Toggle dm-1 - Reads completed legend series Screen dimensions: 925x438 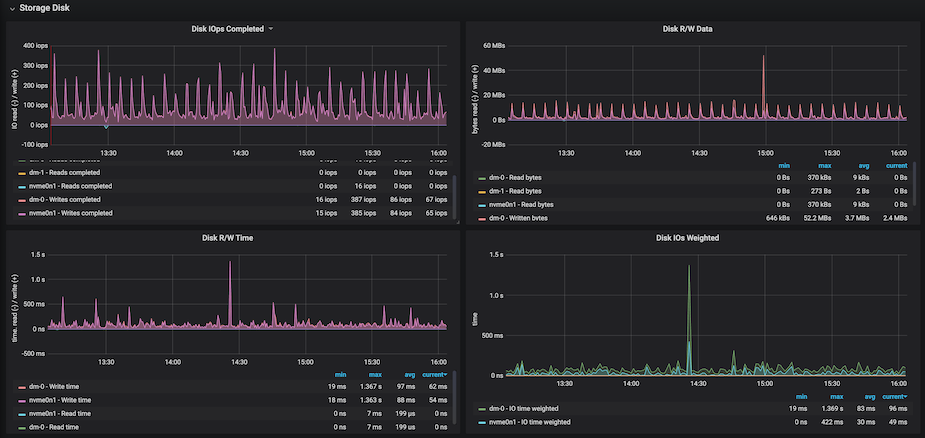click(x=65, y=173)
